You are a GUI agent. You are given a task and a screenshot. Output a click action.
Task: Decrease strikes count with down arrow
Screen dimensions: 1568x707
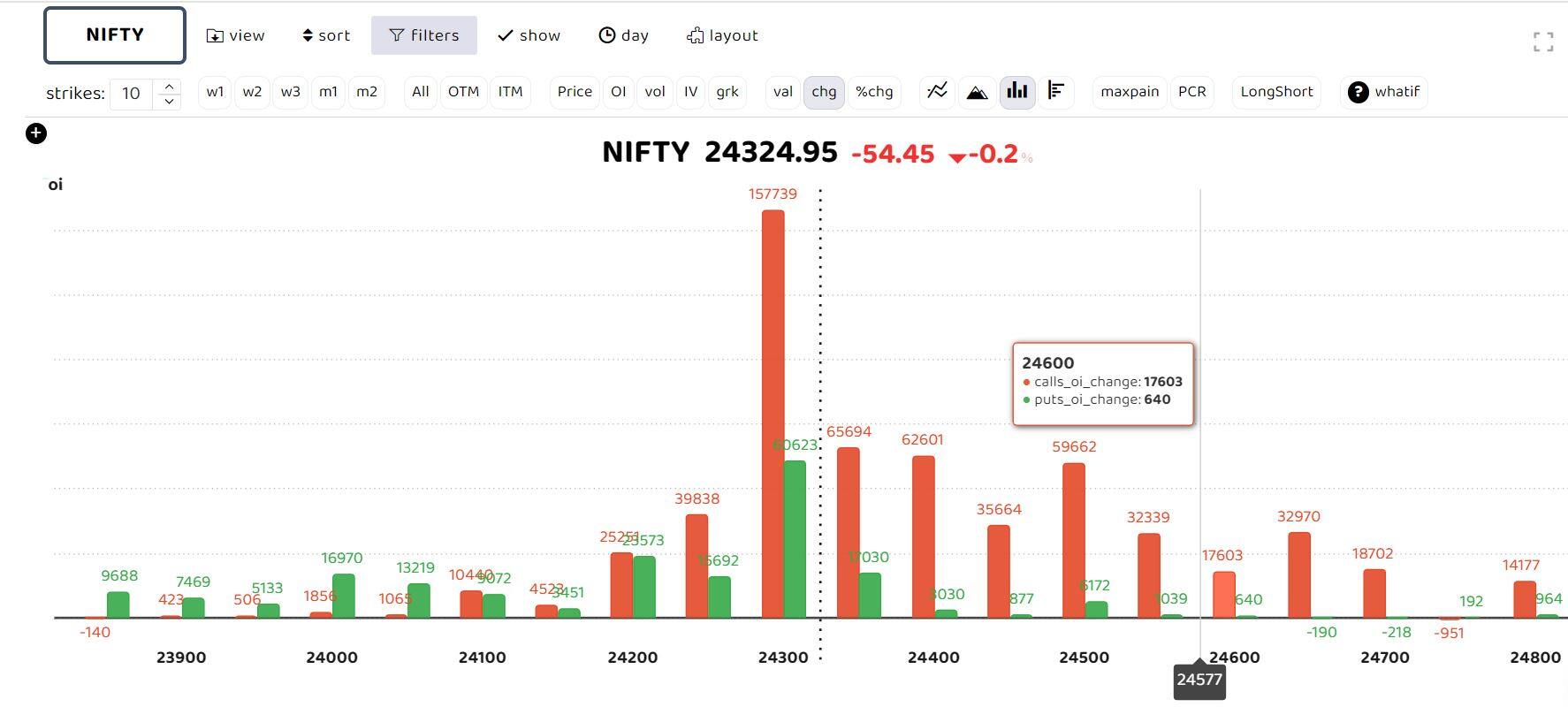[169, 102]
